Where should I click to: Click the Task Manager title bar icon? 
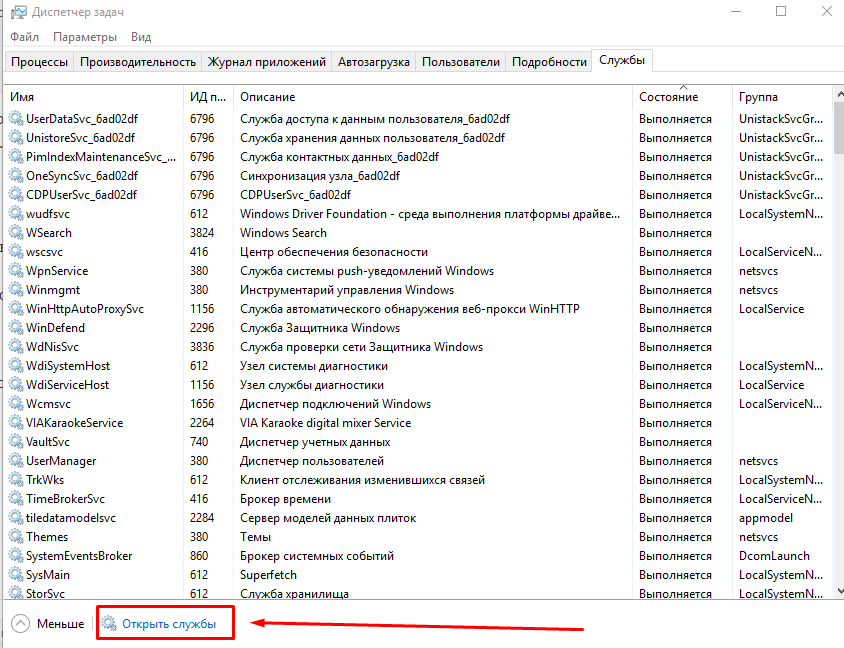pos(19,12)
